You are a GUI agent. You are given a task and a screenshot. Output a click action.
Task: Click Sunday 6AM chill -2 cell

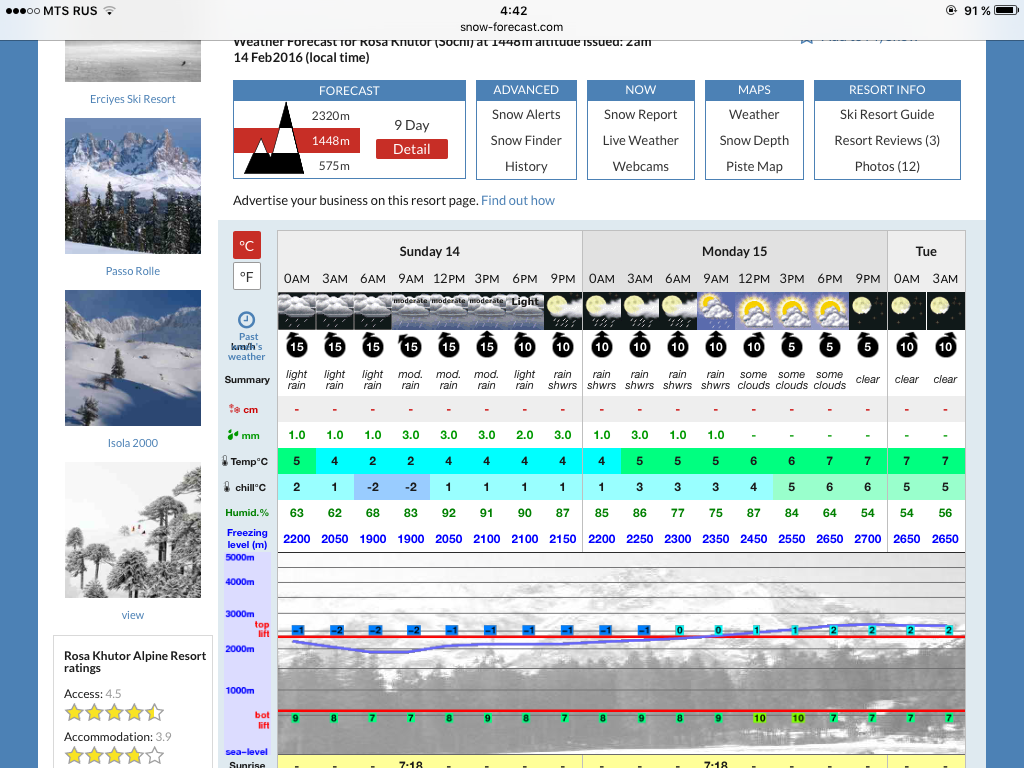pos(372,487)
